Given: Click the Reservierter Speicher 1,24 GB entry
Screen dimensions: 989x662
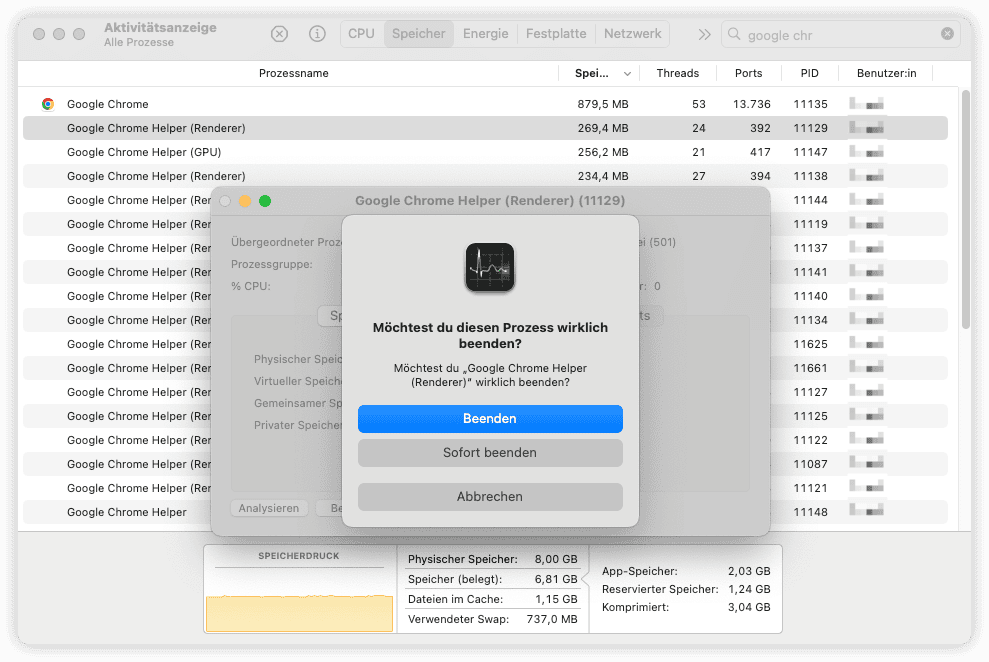Looking at the screenshot, I should (x=686, y=589).
